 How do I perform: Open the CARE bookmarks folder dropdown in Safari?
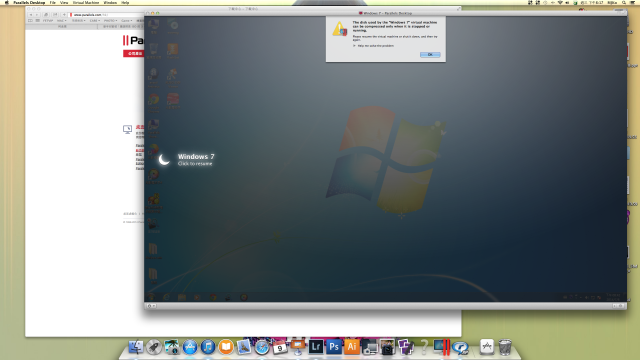click(94, 20)
